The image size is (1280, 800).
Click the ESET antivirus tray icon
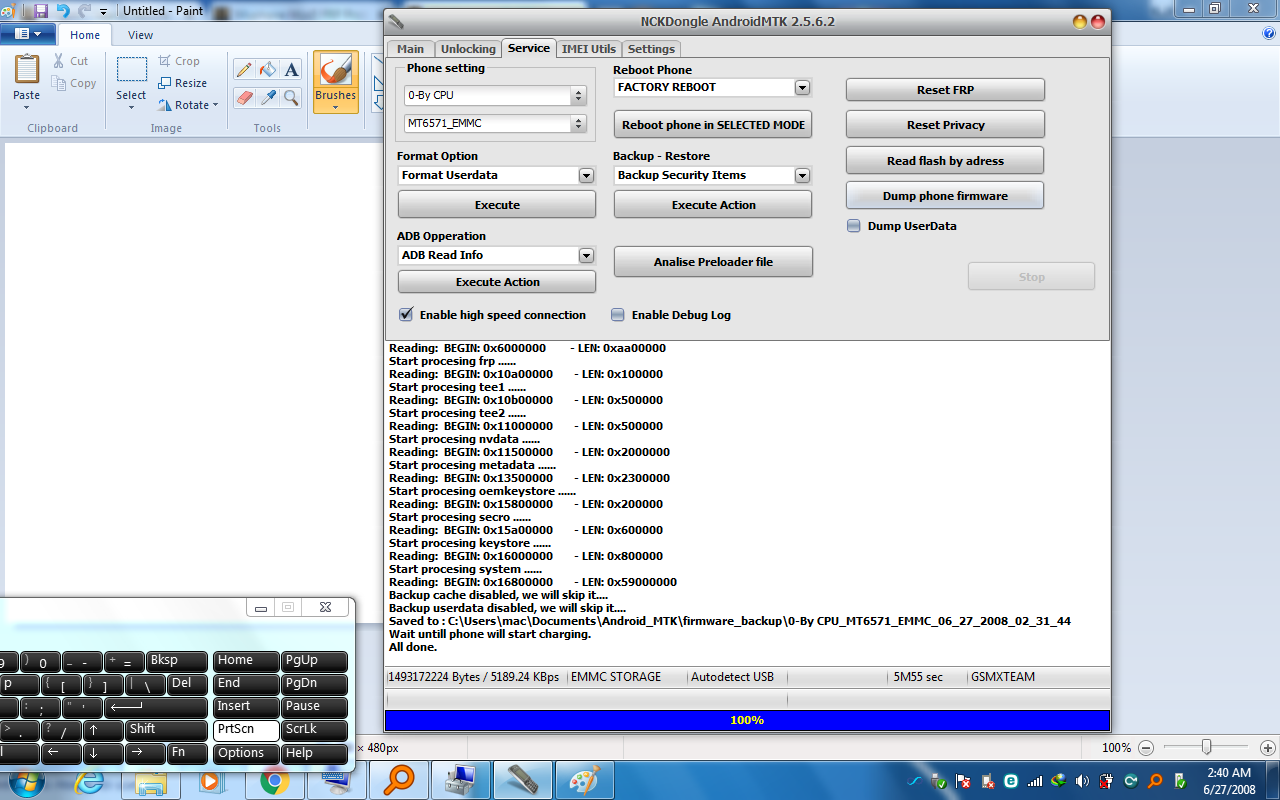click(x=1011, y=780)
